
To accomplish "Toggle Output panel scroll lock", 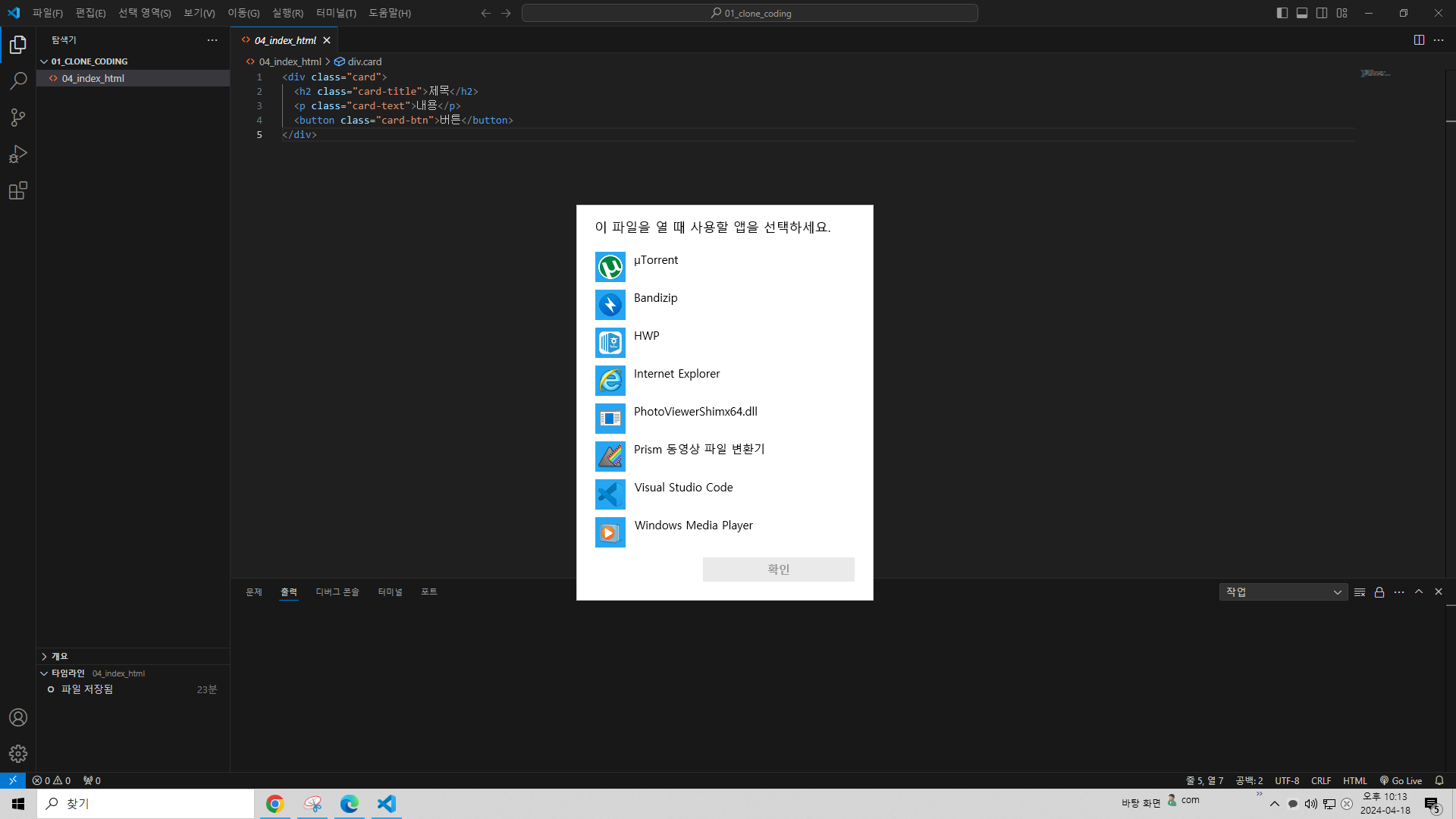I will click(x=1379, y=592).
